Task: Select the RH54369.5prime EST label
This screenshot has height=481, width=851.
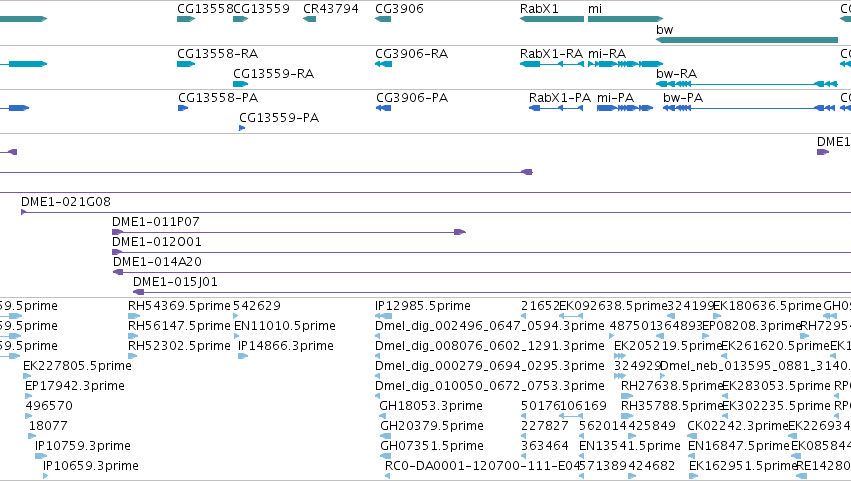Action: pyautogui.click(x=179, y=306)
